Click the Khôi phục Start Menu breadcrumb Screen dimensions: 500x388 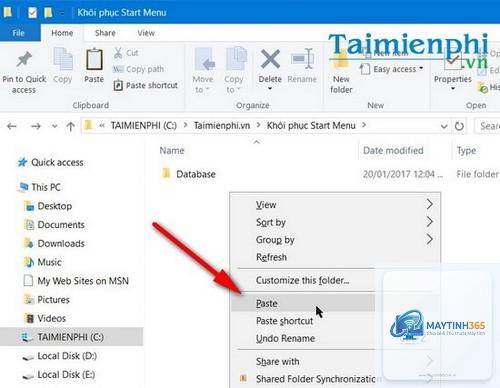(311, 126)
